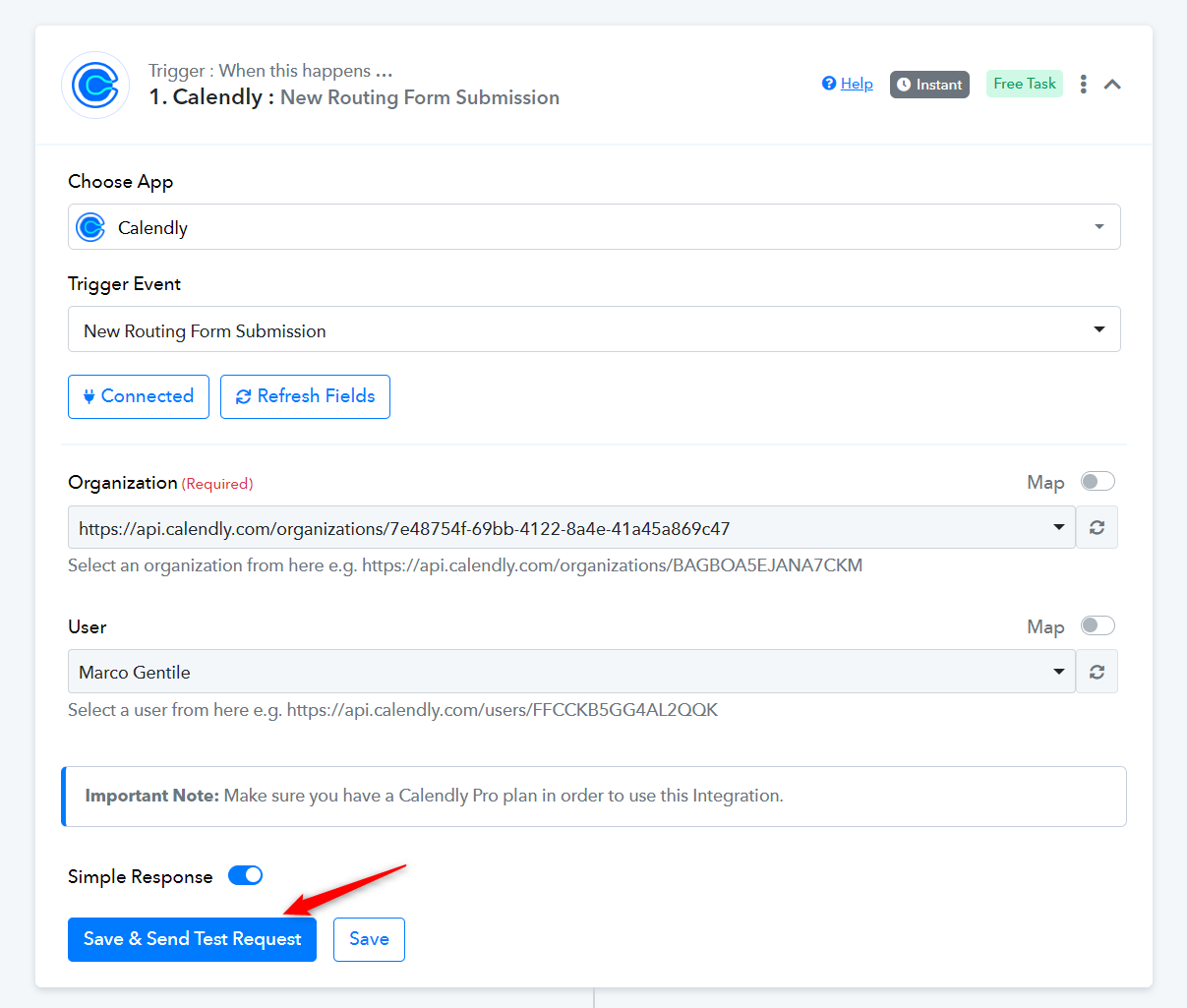Viewport: 1187px width, 1008px height.
Task: Open the three-dot options menu
Action: pos(1084,84)
